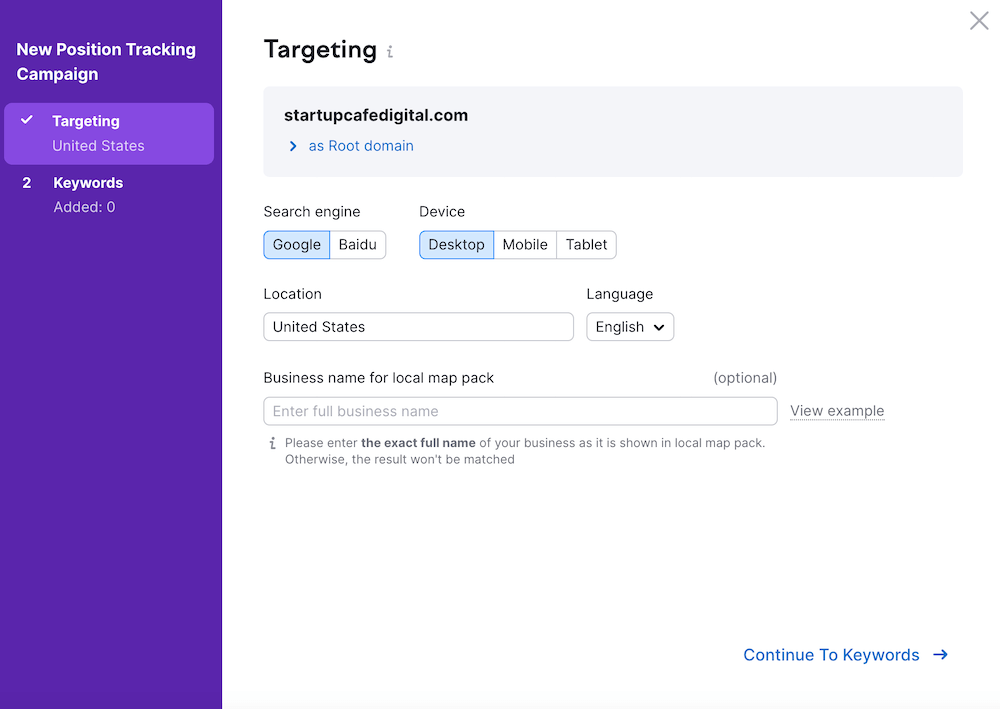The height and width of the screenshot is (709, 1000).
Task: Open the View example link
Action: point(837,411)
